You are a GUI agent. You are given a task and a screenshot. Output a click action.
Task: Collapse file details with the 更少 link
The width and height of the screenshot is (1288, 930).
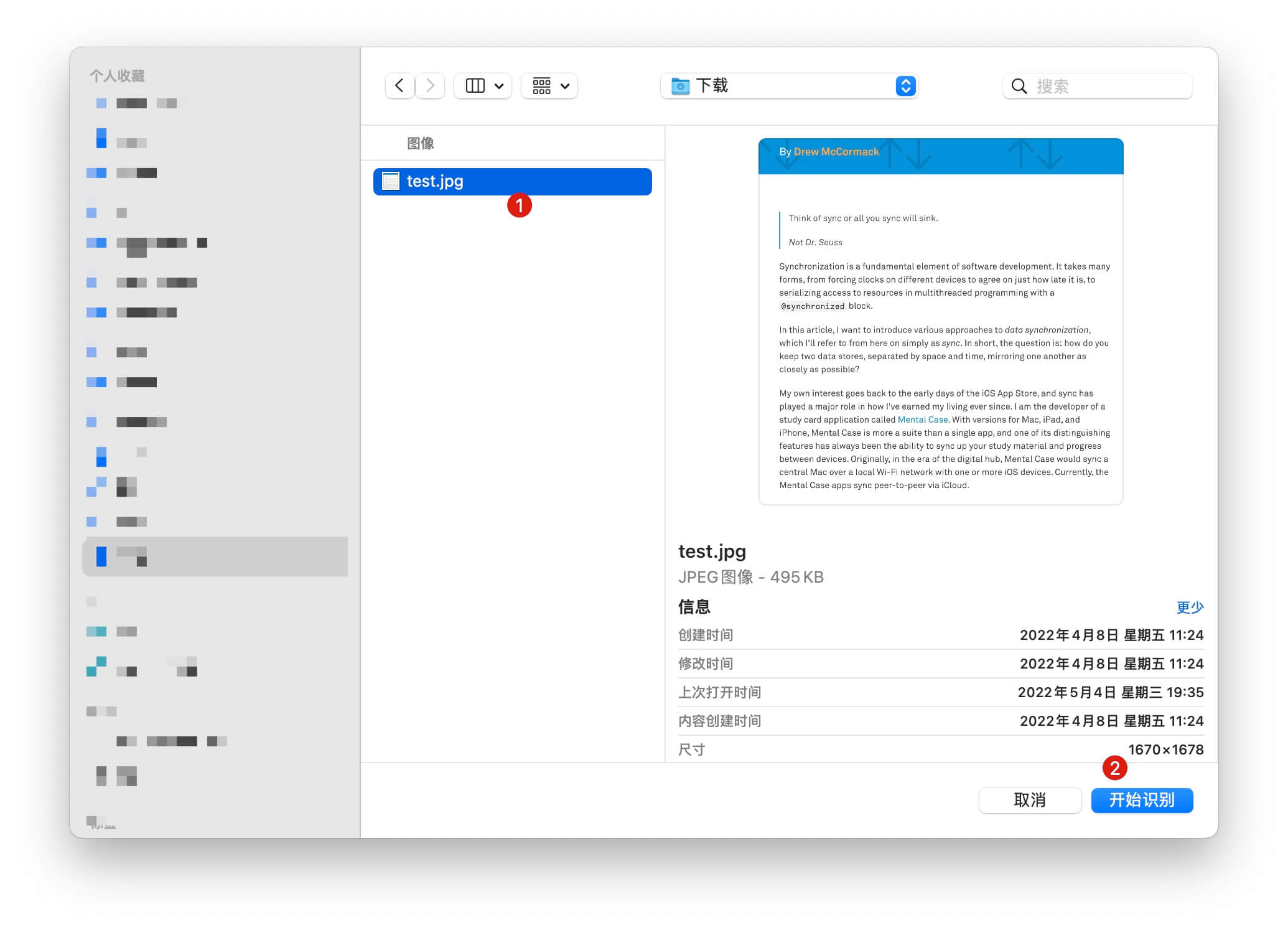coord(1190,608)
